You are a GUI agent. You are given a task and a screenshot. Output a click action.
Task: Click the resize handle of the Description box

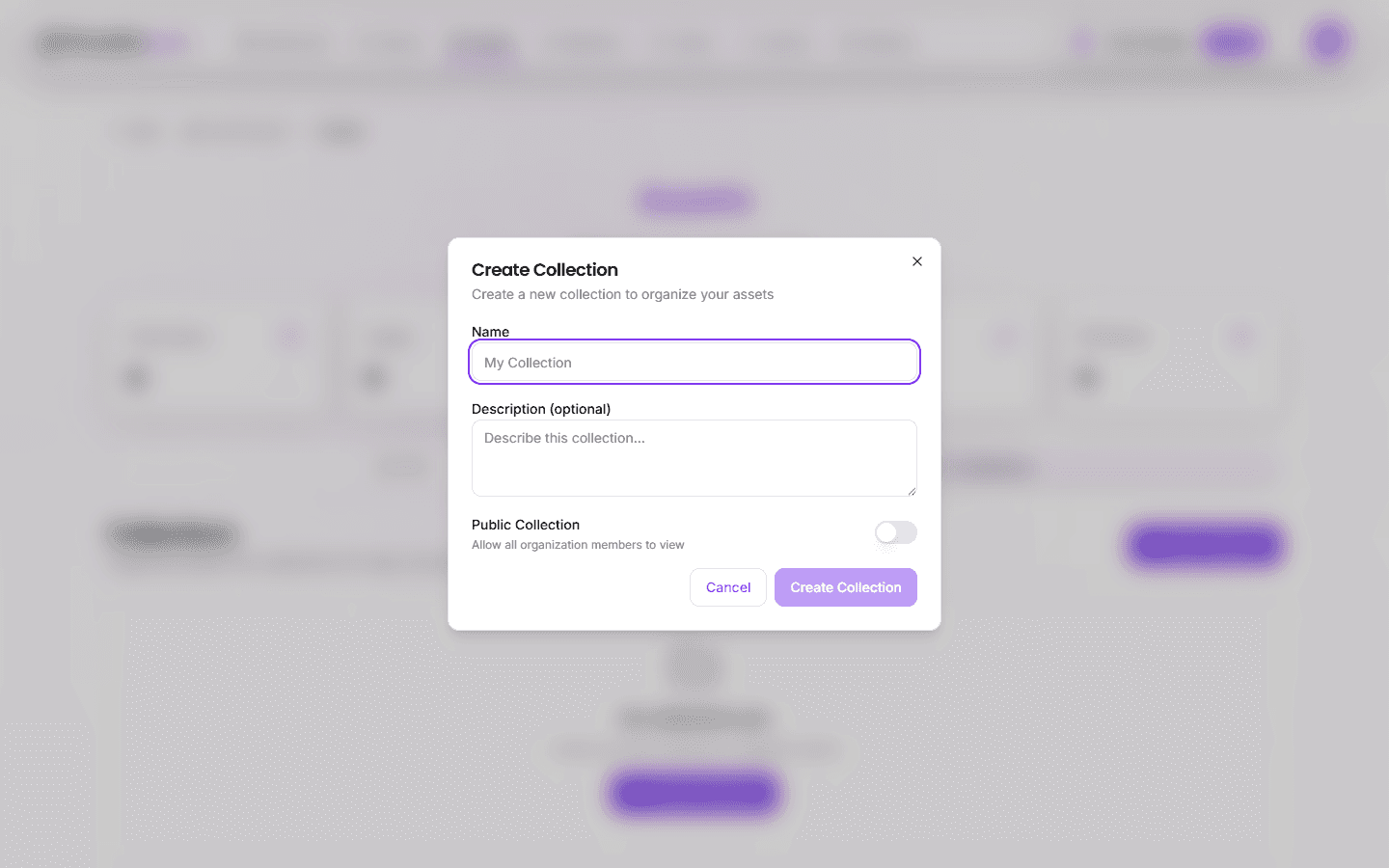pyautogui.click(x=912, y=493)
